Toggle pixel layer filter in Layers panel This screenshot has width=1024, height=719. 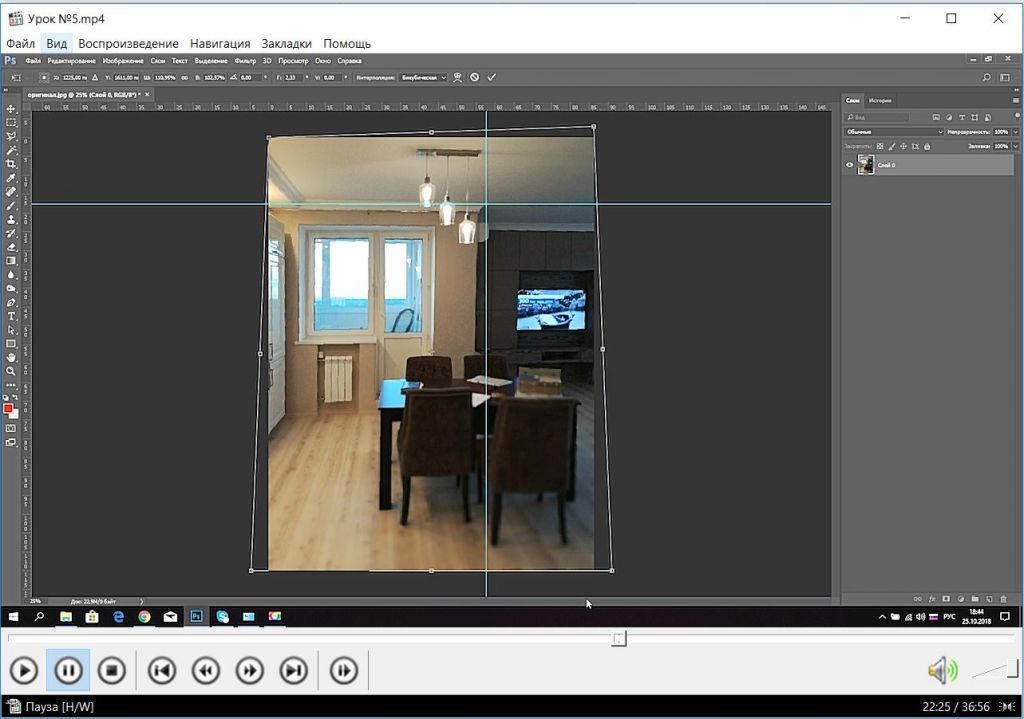click(936, 118)
